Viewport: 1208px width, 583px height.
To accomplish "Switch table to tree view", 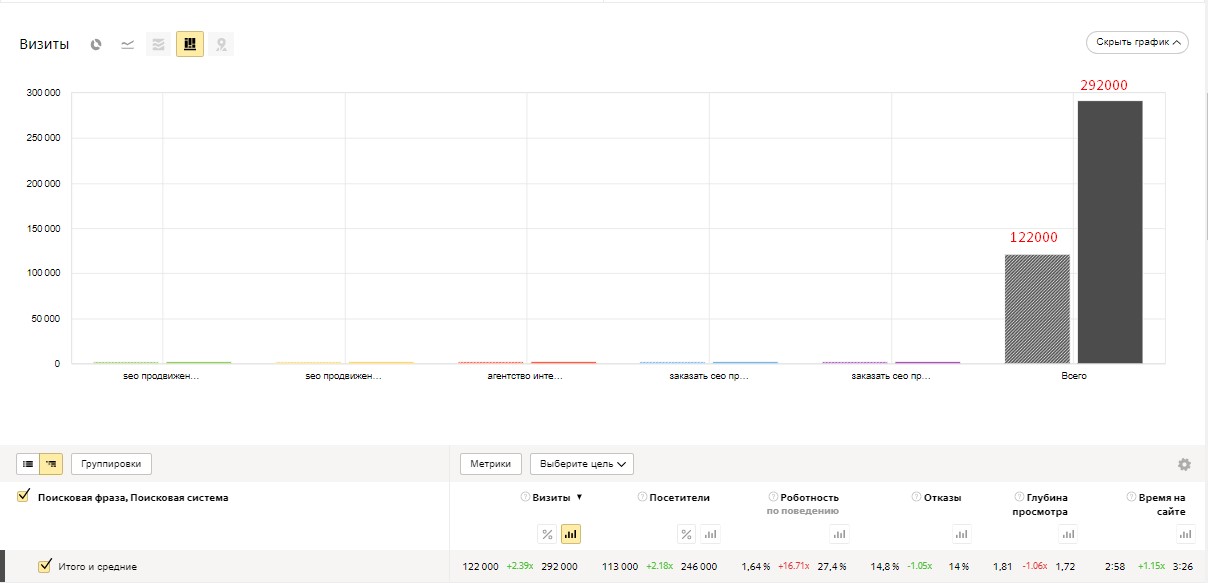I will (x=51, y=464).
